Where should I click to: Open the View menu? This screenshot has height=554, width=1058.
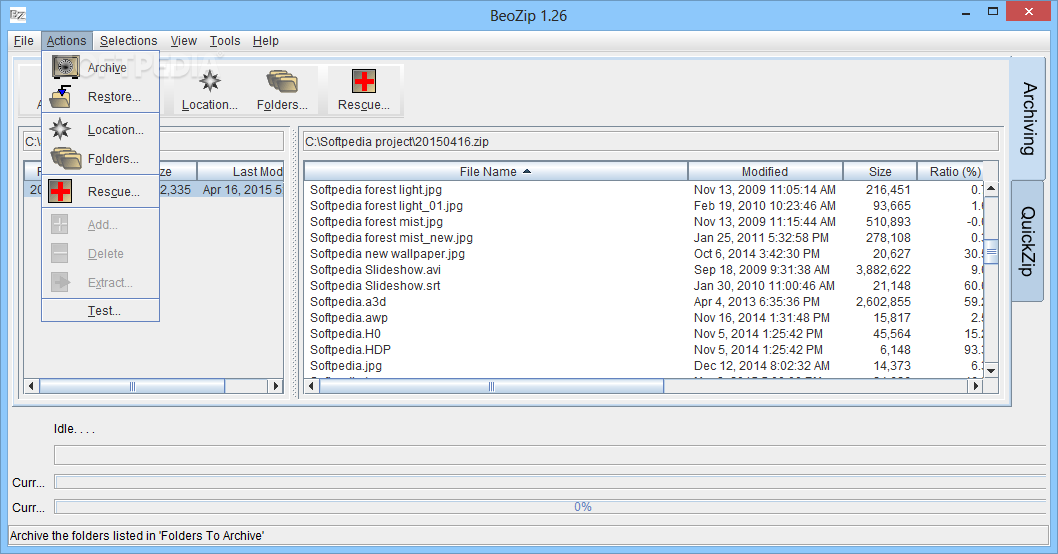click(184, 40)
